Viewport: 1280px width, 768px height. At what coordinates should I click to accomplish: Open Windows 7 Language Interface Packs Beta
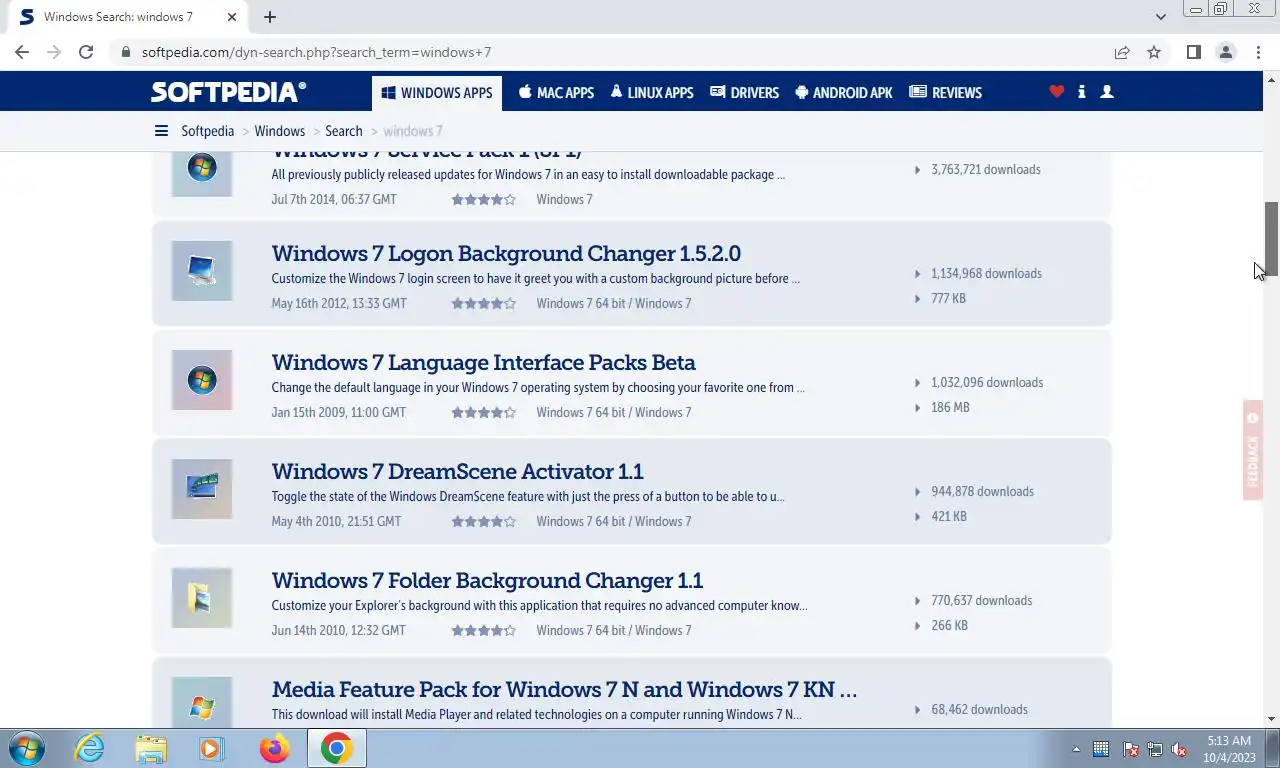(x=483, y=362)
